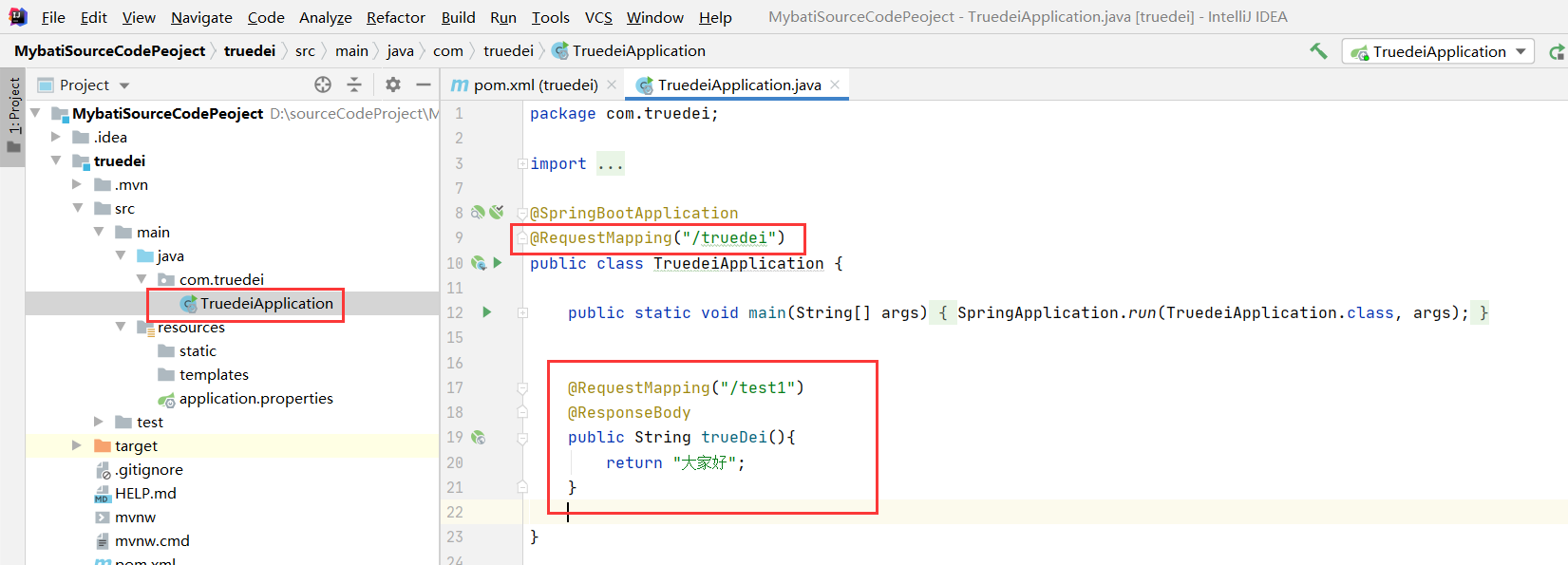
Task: Select the static folder
Action: [187, 350]
